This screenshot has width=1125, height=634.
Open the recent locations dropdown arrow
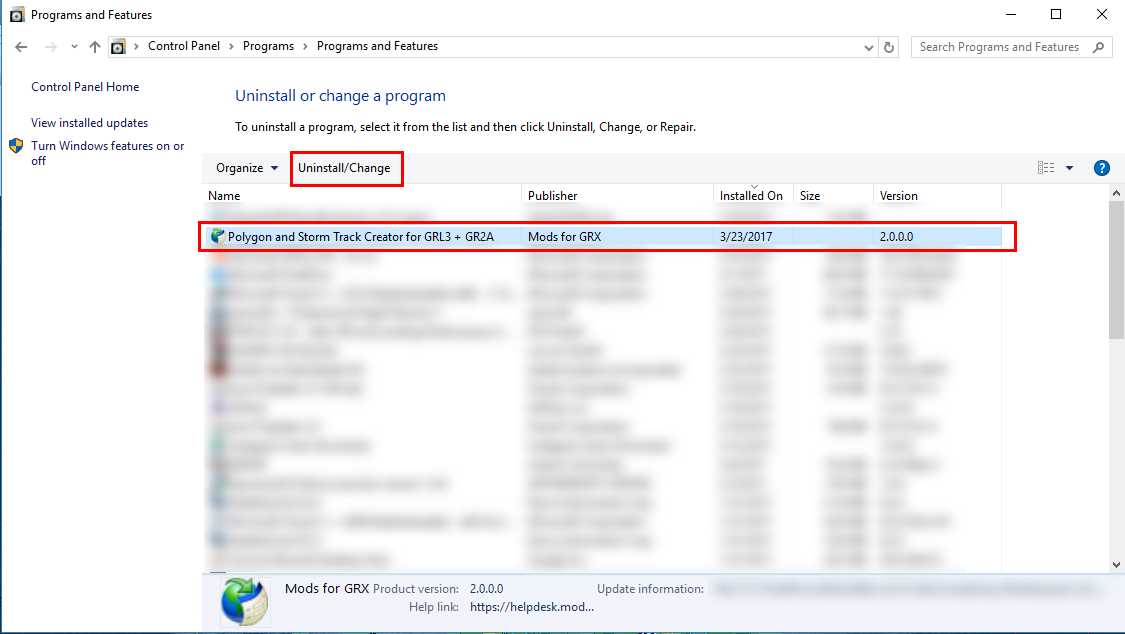coord(74,47)
